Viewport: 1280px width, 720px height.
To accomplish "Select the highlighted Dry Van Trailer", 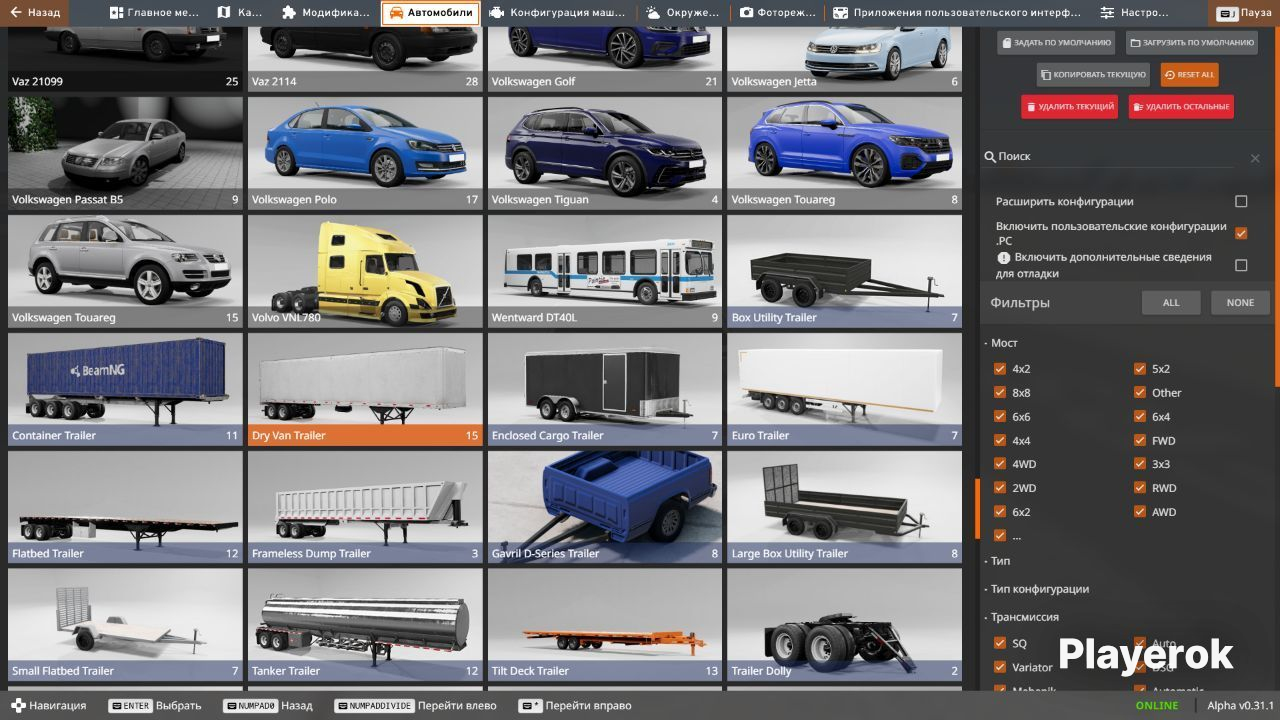I will coord(365,389).
